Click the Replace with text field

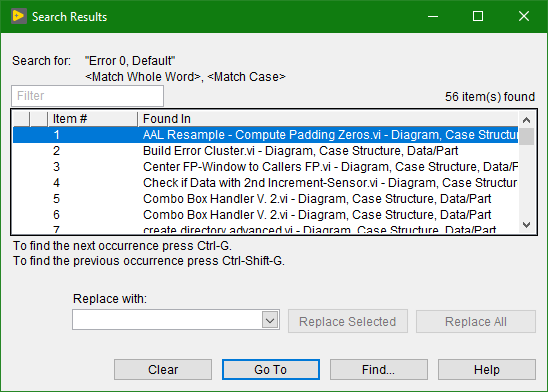click(167, 320)
